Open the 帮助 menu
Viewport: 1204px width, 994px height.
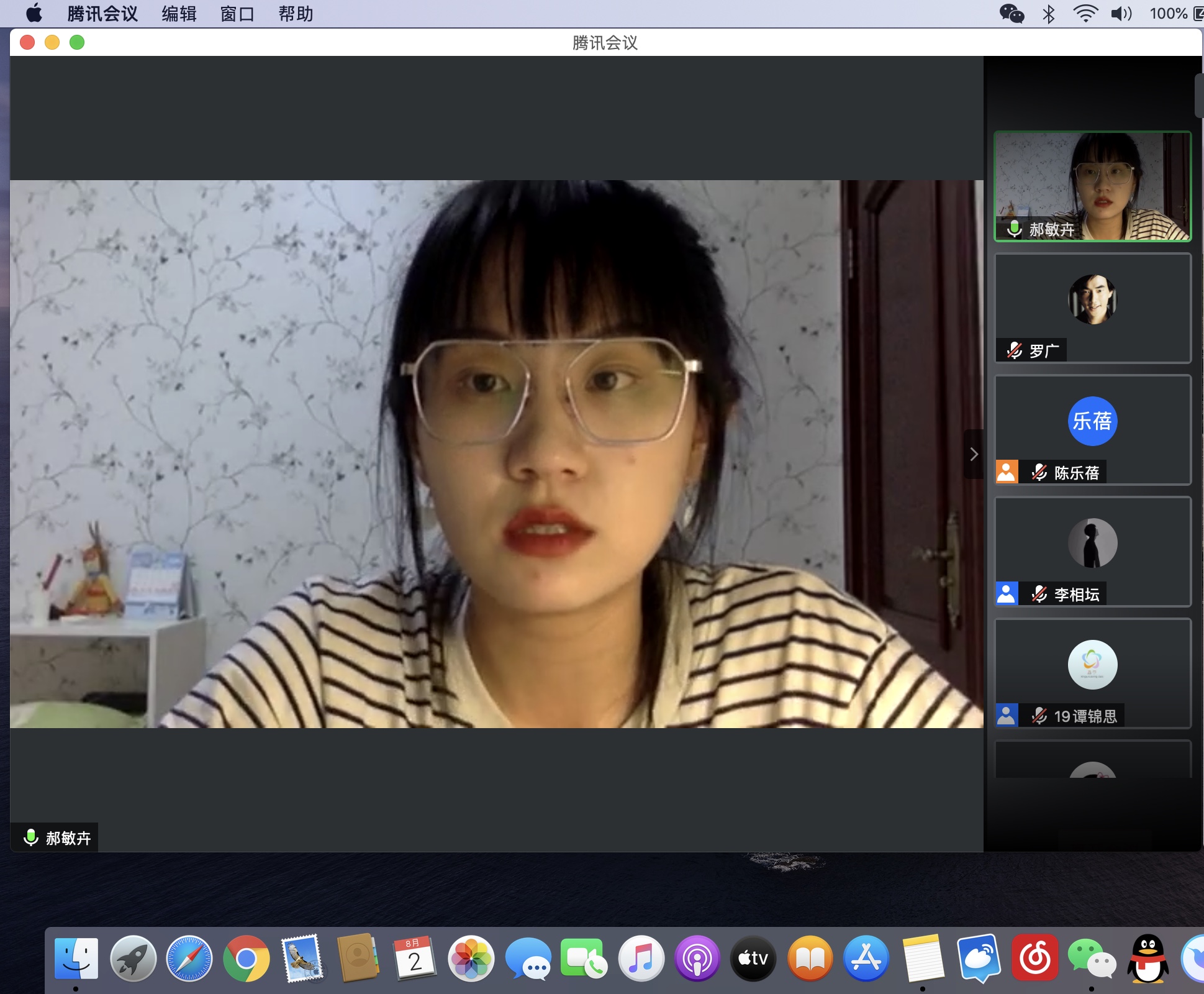(296, 14)
